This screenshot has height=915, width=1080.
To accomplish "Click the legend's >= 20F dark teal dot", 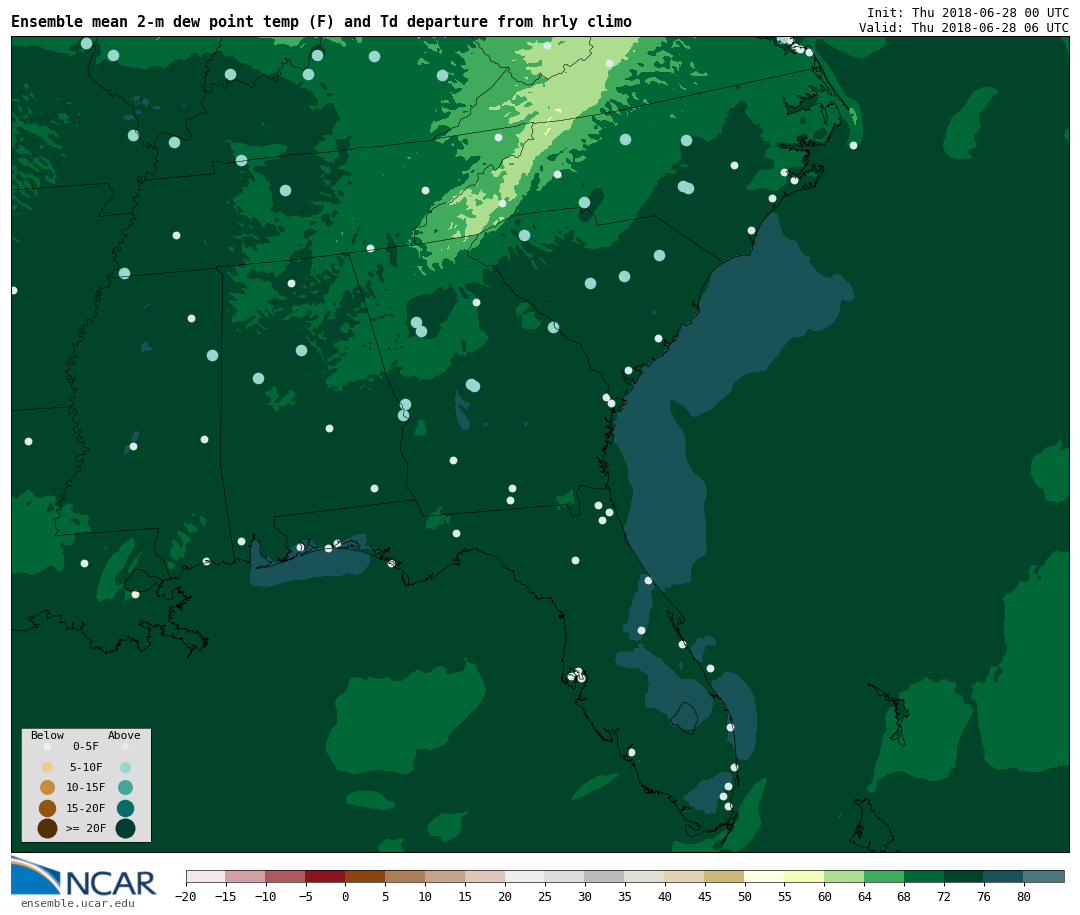I will click(125, 828).
